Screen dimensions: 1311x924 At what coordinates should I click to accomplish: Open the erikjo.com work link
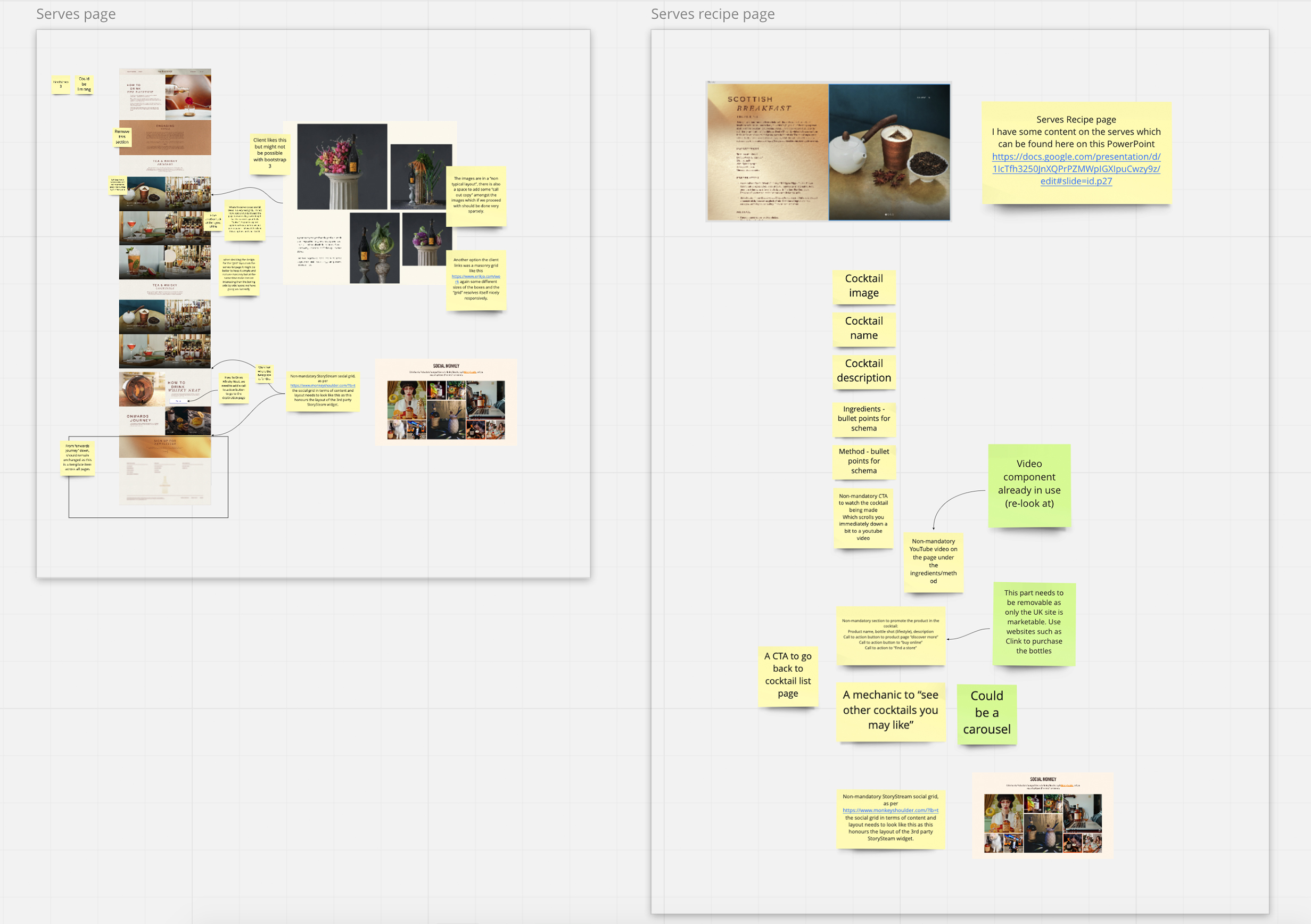click(x=476, y=279)
